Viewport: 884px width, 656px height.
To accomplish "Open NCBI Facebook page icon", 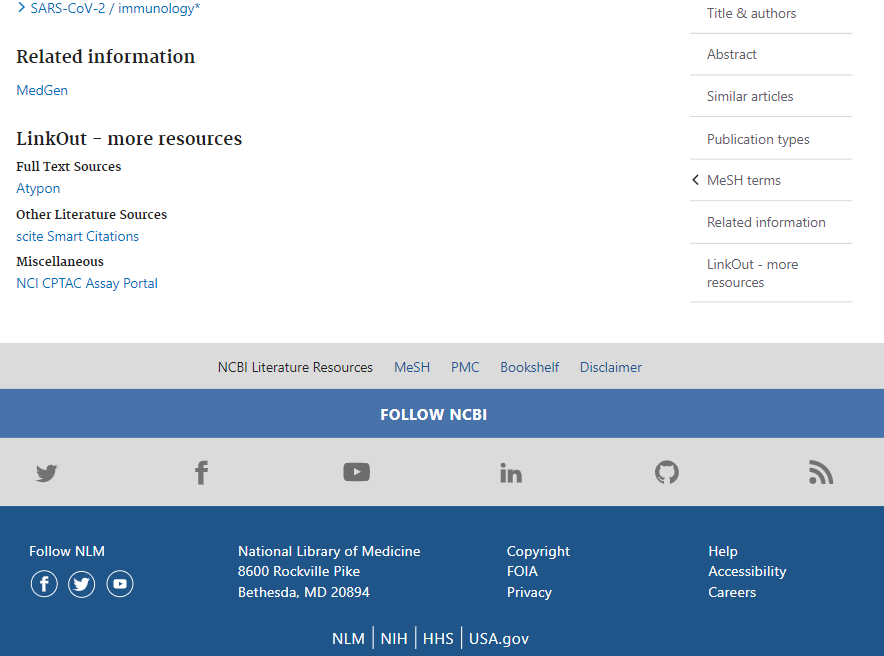I will click(x=201, y=473).
